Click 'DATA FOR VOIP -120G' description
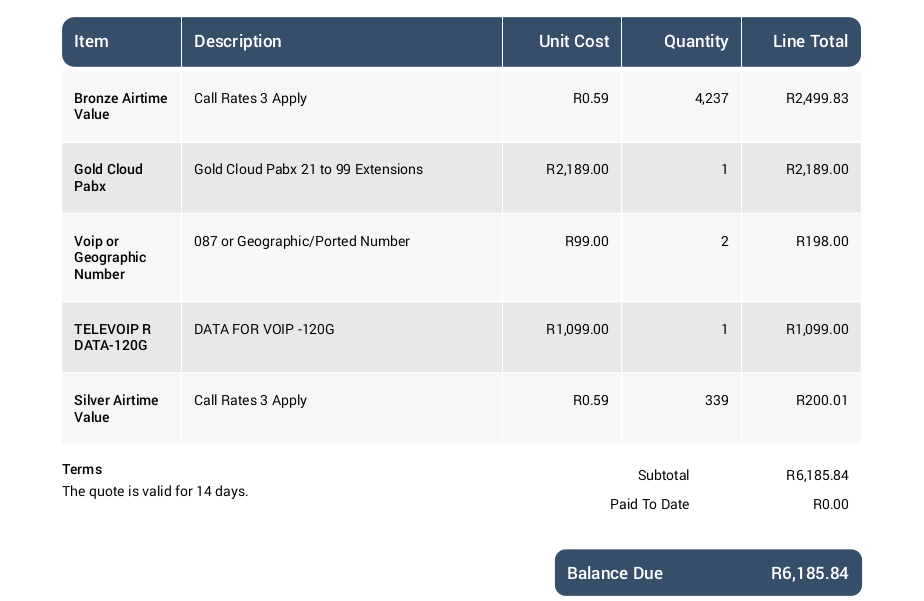Image resolution: width=924 pixels, height=601 pixels. [x=264, y=329]
